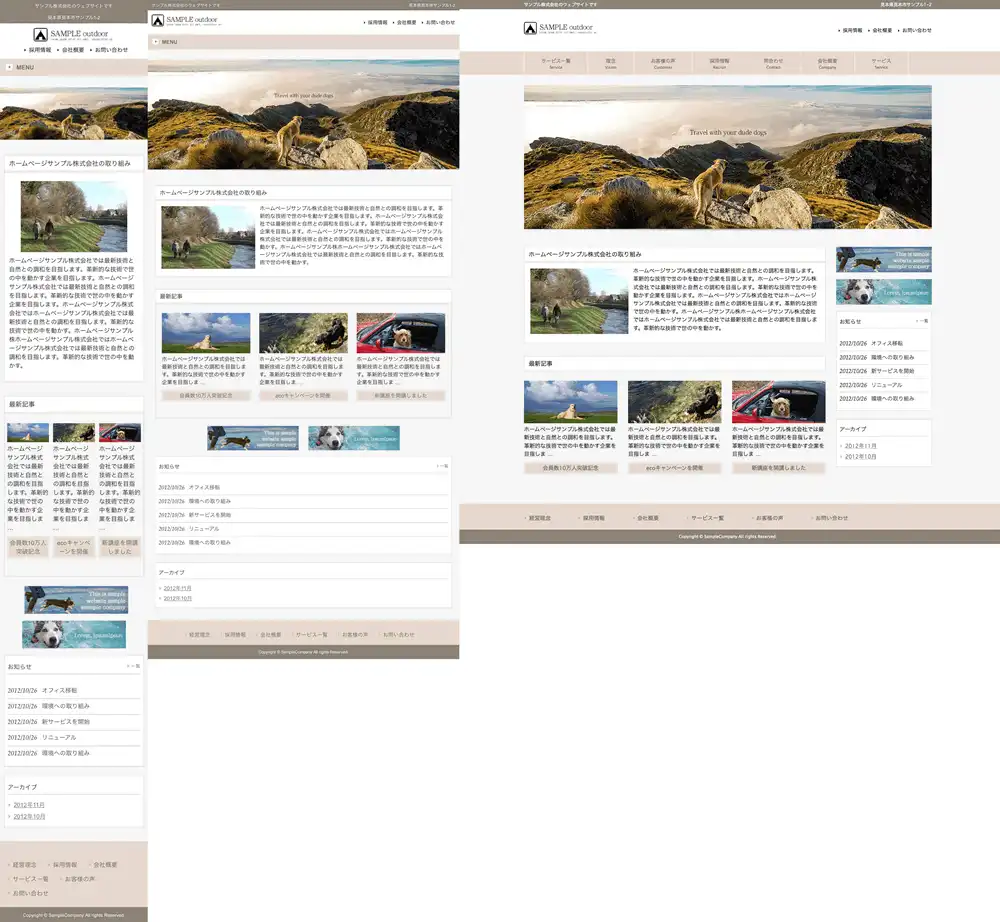Click the riverside walkers photo in the tablet layout
Screen dimensions: 1000x922
[x=208, y=237]
